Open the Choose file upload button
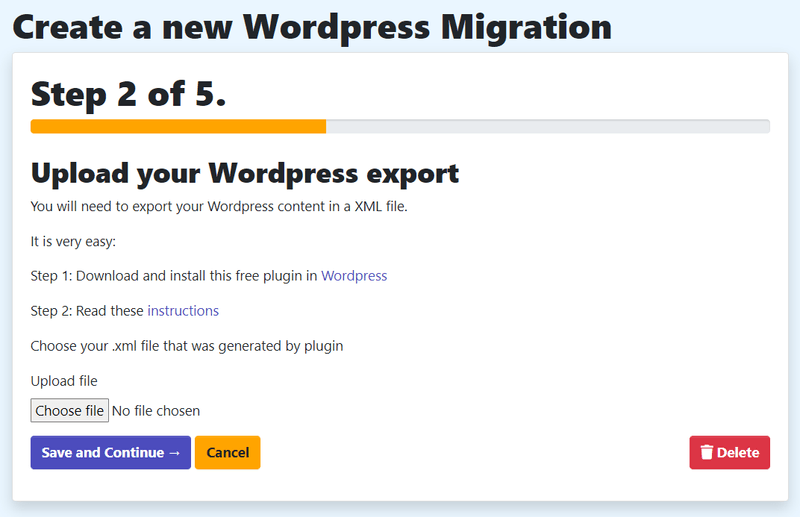Screen dimensions: 800x517 [69, 410]
